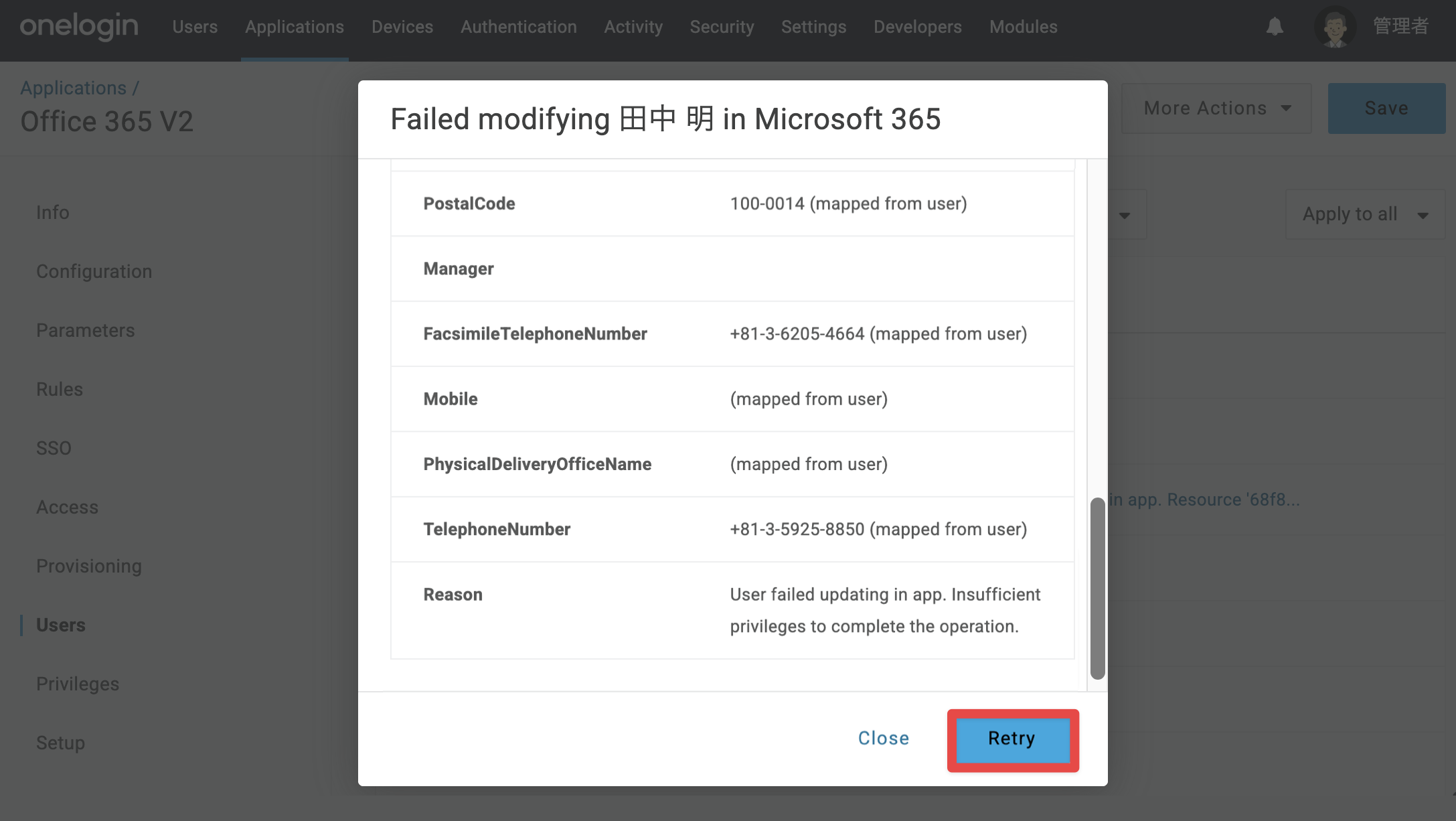Open the Devices top menu
The image size is (1456, 821).
(x=402, y=27)
